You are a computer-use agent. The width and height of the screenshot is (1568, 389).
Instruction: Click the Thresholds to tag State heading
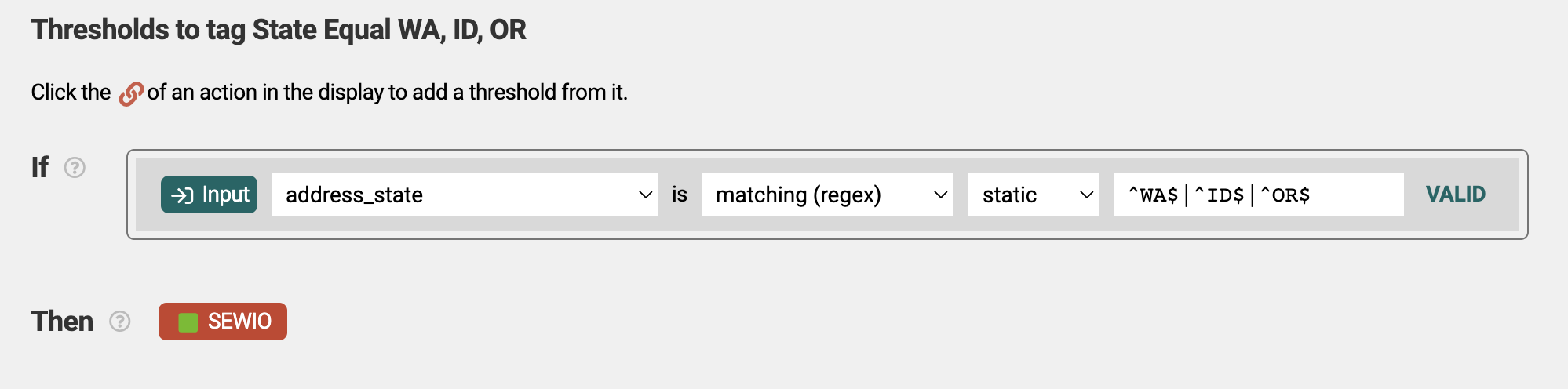tap(279, 30)
